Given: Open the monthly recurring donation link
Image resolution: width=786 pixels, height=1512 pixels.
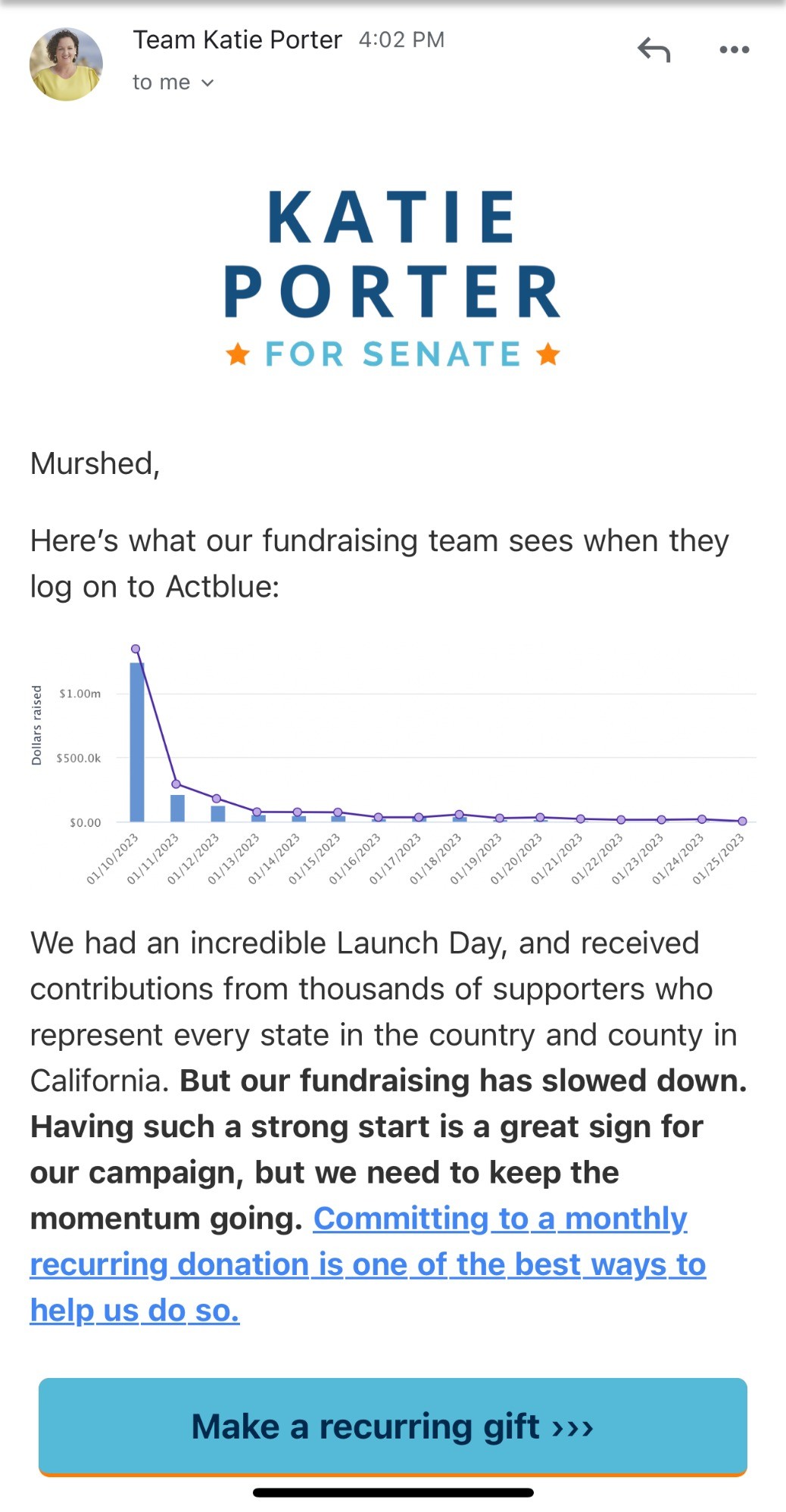Looking at the screenshot, I should pyautogui.click(x=367, y=1264).
